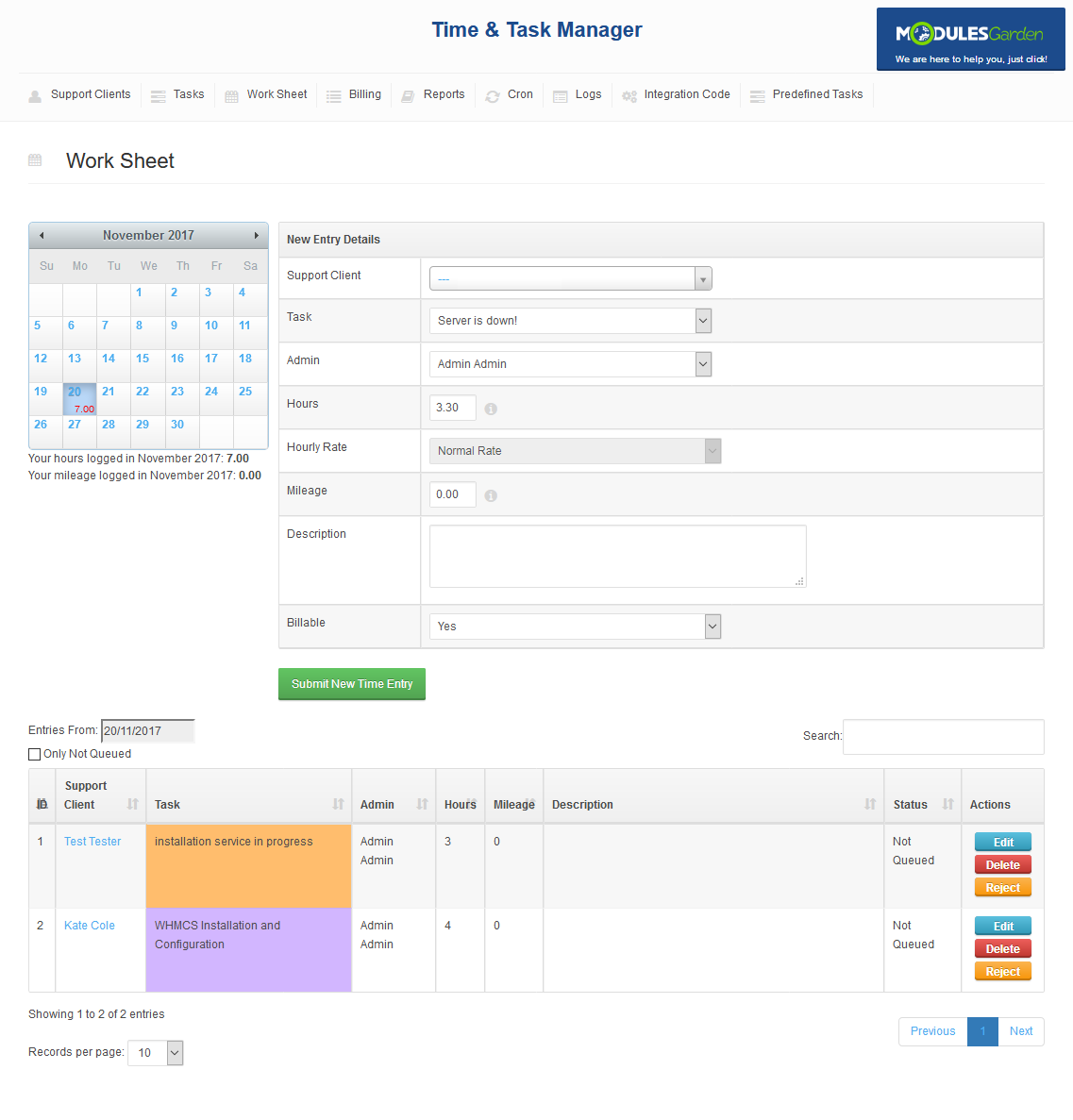Enable the Only Not Queued checkbox

pyautogui.click(x=34, y=754)
